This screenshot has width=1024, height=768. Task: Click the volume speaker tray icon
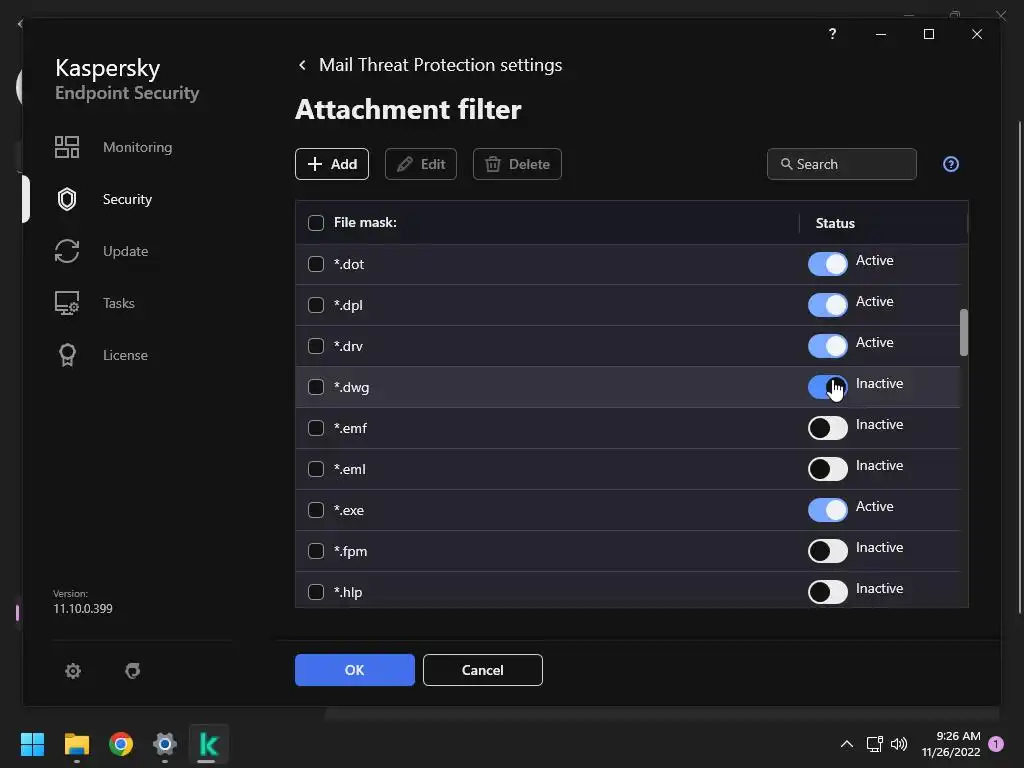[899, 744]
